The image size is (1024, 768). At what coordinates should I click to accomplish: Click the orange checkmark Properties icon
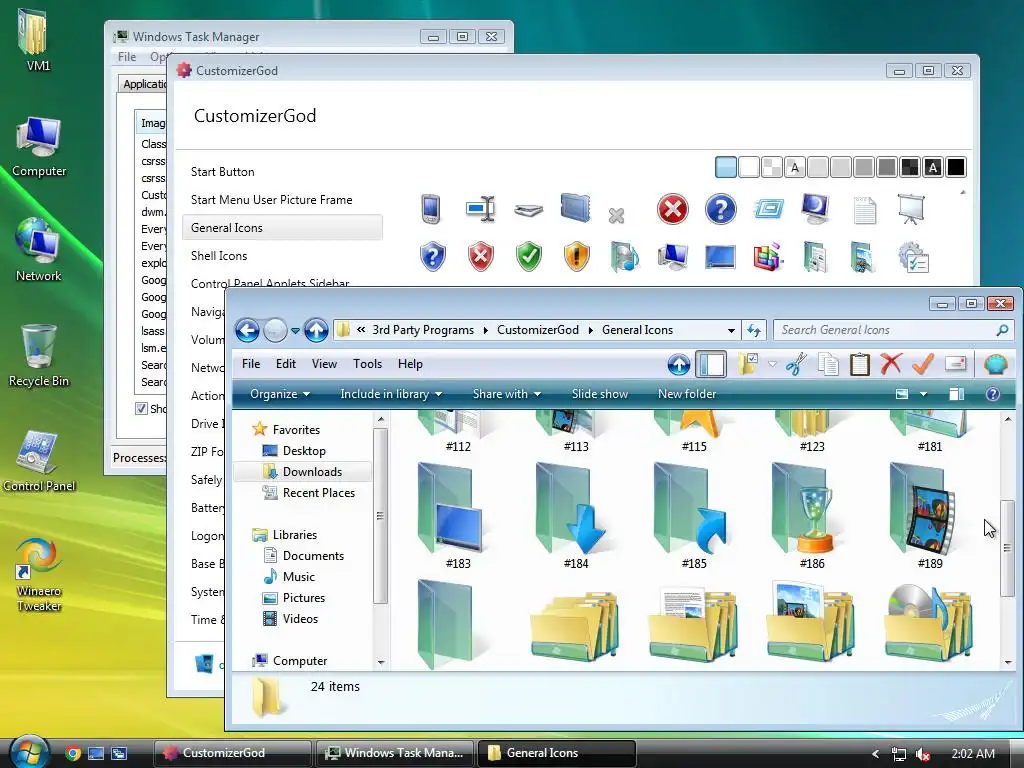click(x=923, y=364)
